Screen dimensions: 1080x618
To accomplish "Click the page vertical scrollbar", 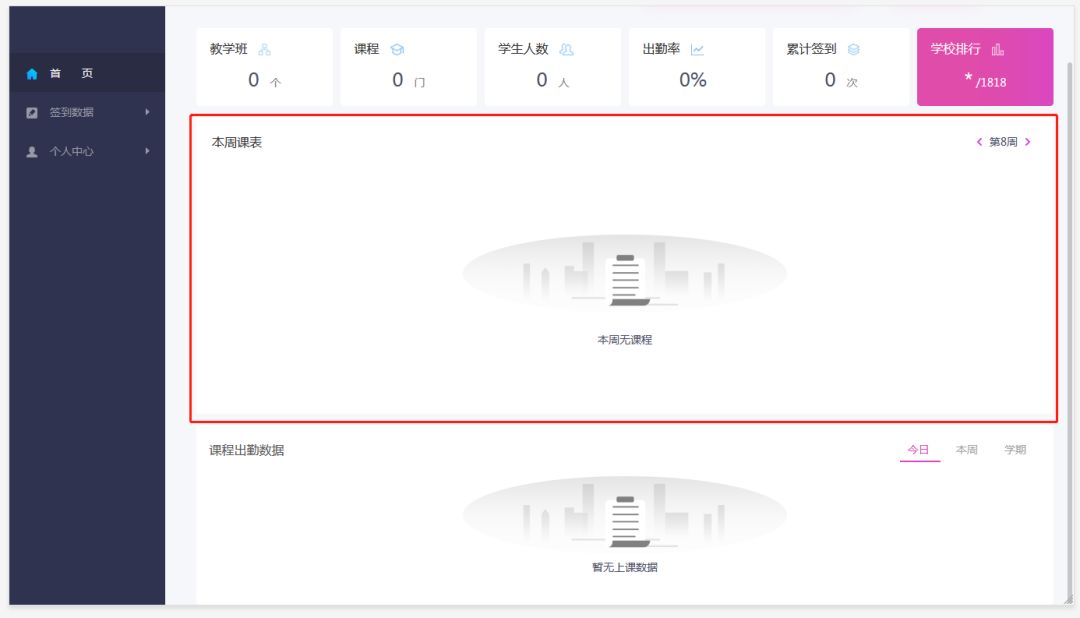I will click(1069, 300).
